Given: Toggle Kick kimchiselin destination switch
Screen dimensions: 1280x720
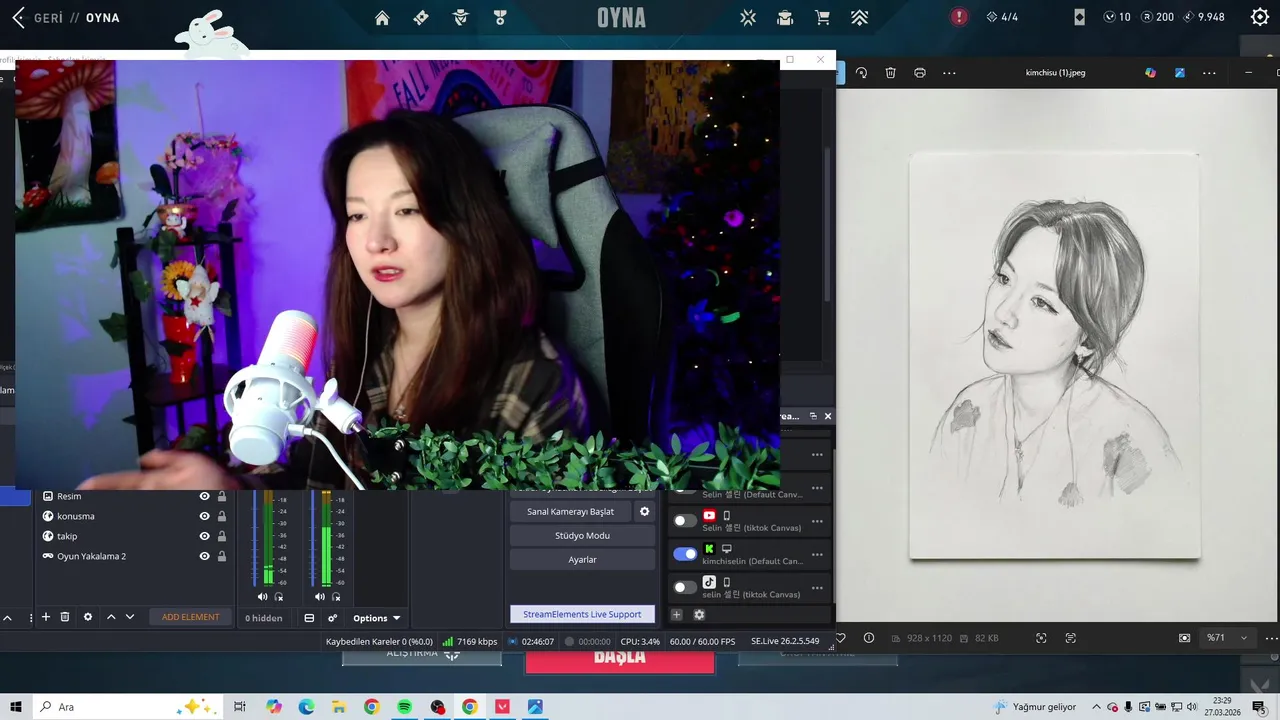Looking at the screenshot, I should pyautogui.click(x=685, y=553).
